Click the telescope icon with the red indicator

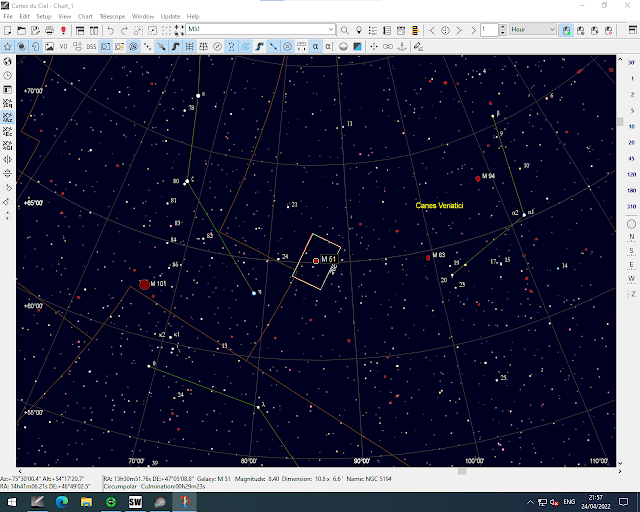click(x=608, y=31)
